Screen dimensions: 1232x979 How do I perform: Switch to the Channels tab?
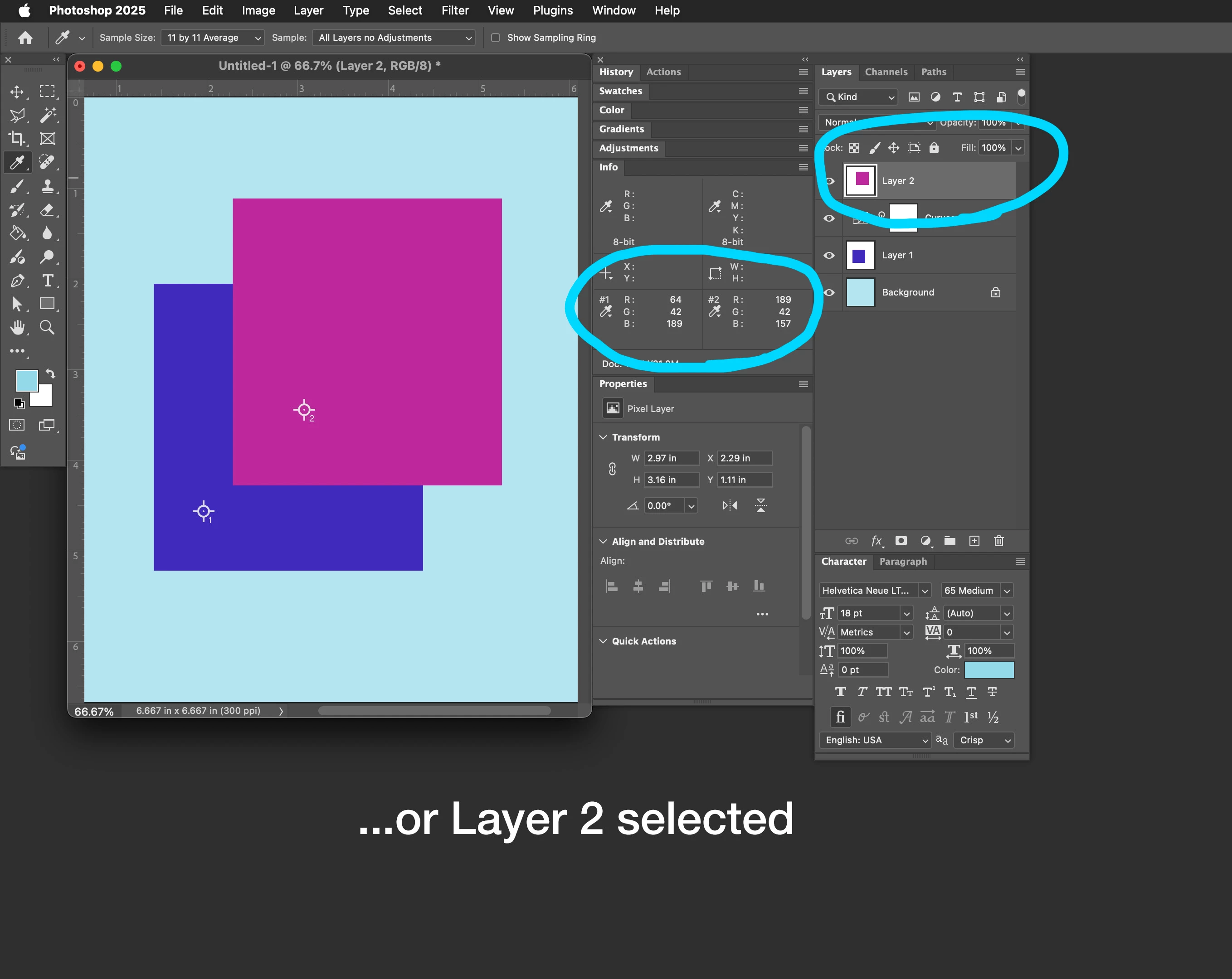(x=886, y=72)
